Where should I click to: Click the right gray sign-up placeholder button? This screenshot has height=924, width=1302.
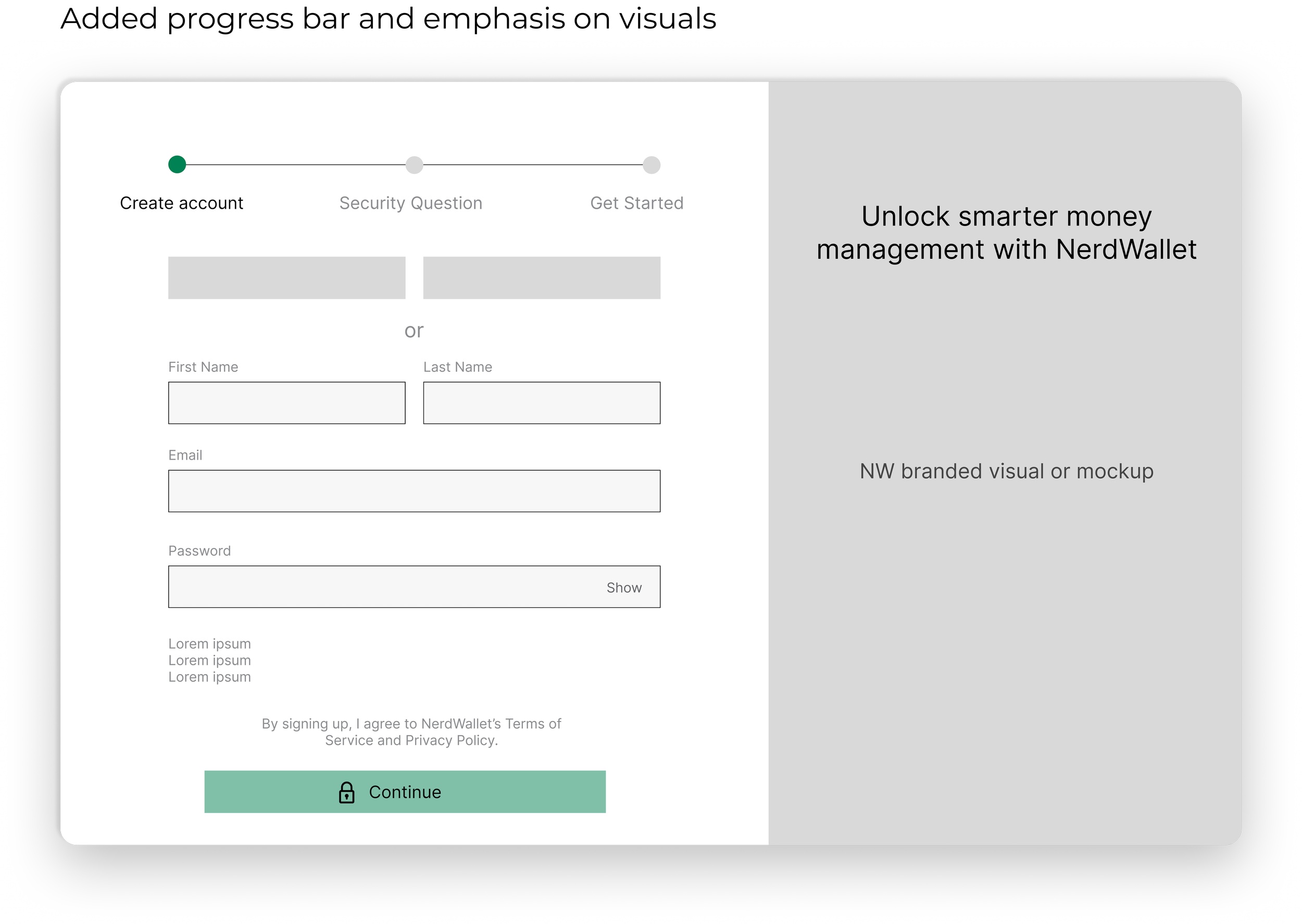(542, 277)
